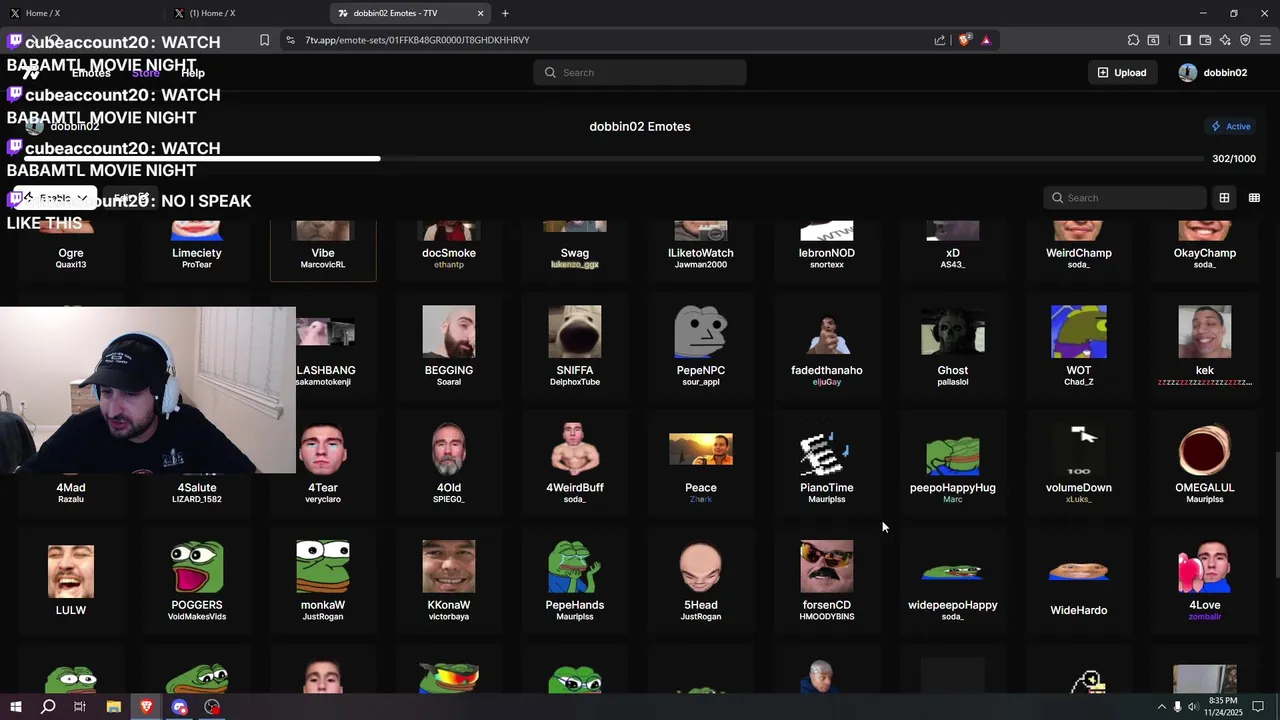Open the POGGERS emote
The width and height of the screenshot is (1280, 720).
coord(197,581)
